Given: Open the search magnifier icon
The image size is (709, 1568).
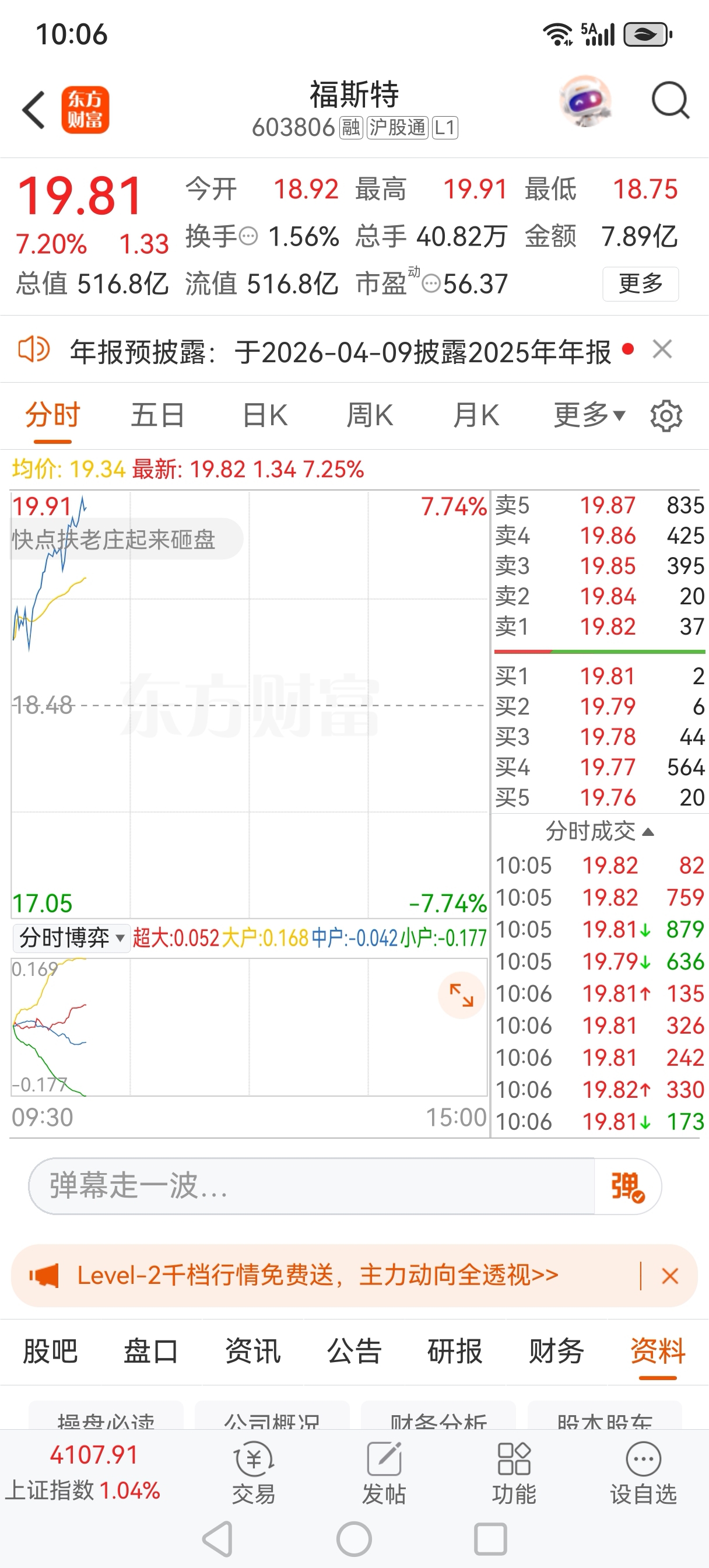Looking at the screenshot, I should [670, 100].
